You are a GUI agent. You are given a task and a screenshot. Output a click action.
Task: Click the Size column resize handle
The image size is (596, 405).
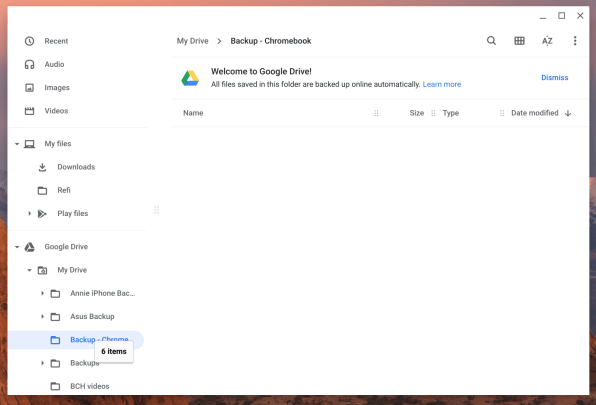click(x=433, y=113)
